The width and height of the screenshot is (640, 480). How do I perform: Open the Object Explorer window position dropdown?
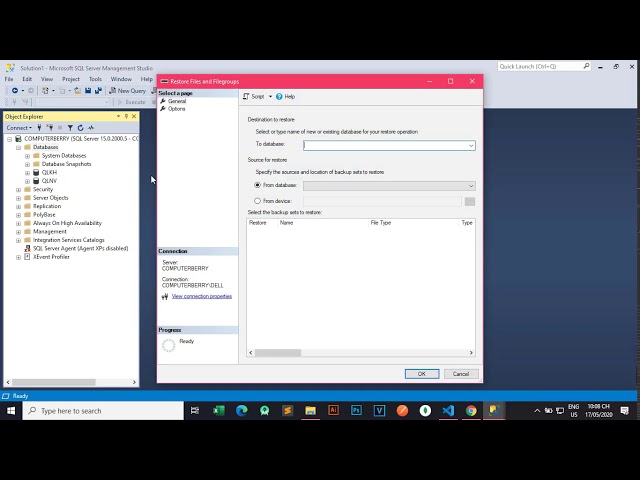coord(118,116)
